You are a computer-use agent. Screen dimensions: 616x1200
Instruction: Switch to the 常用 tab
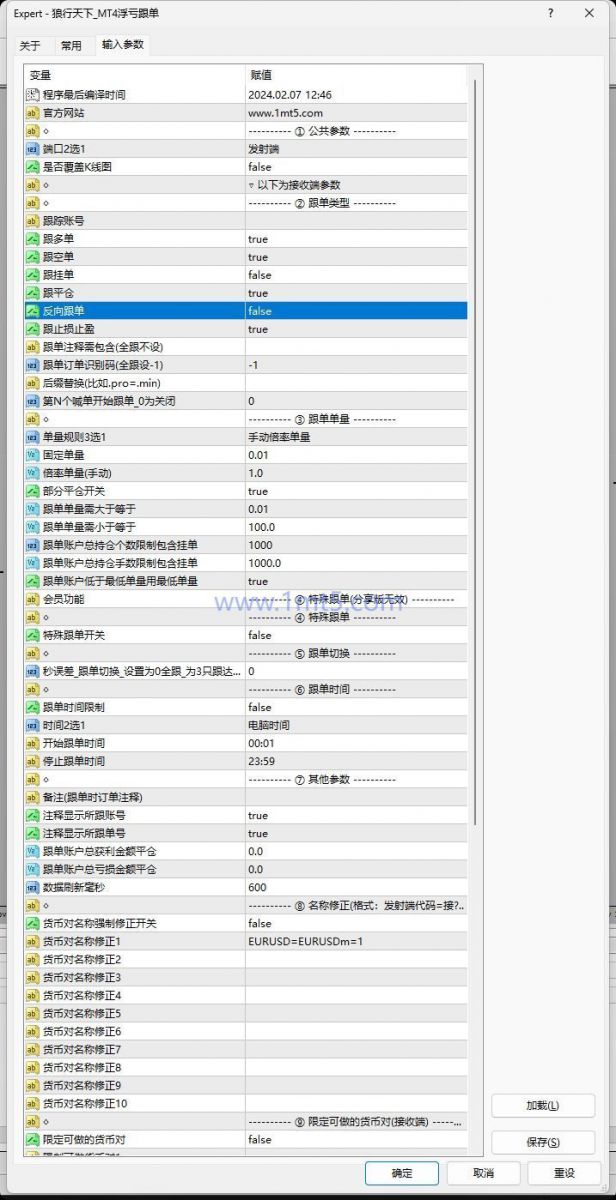[71, 46]
